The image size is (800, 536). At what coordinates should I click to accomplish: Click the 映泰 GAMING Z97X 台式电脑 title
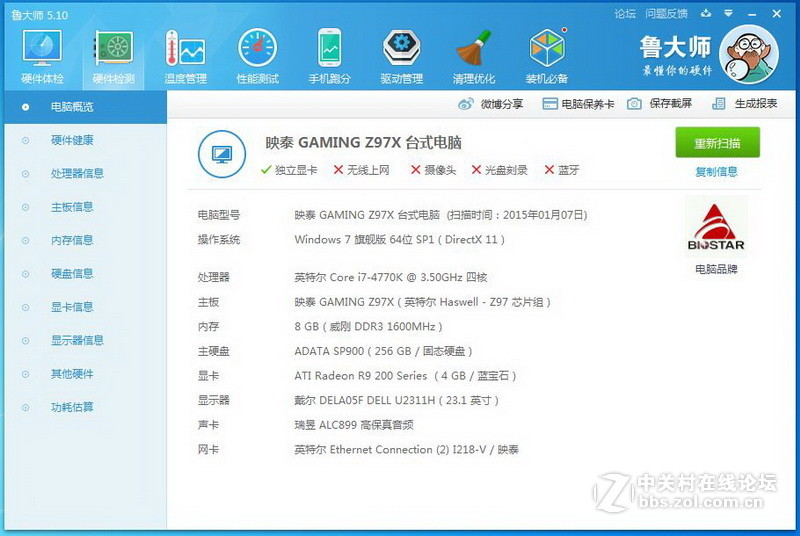coord(363,142)
